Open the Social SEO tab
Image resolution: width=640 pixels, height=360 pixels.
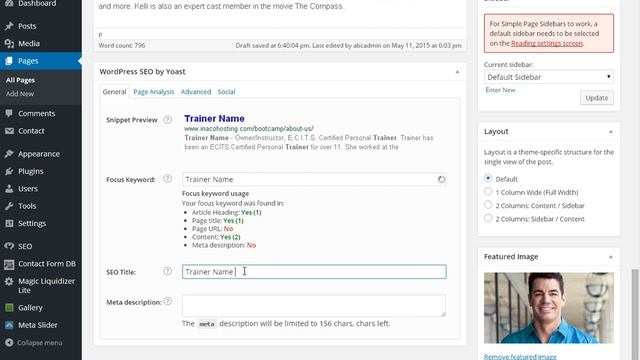pyautogui.click(x=226, y=92)
